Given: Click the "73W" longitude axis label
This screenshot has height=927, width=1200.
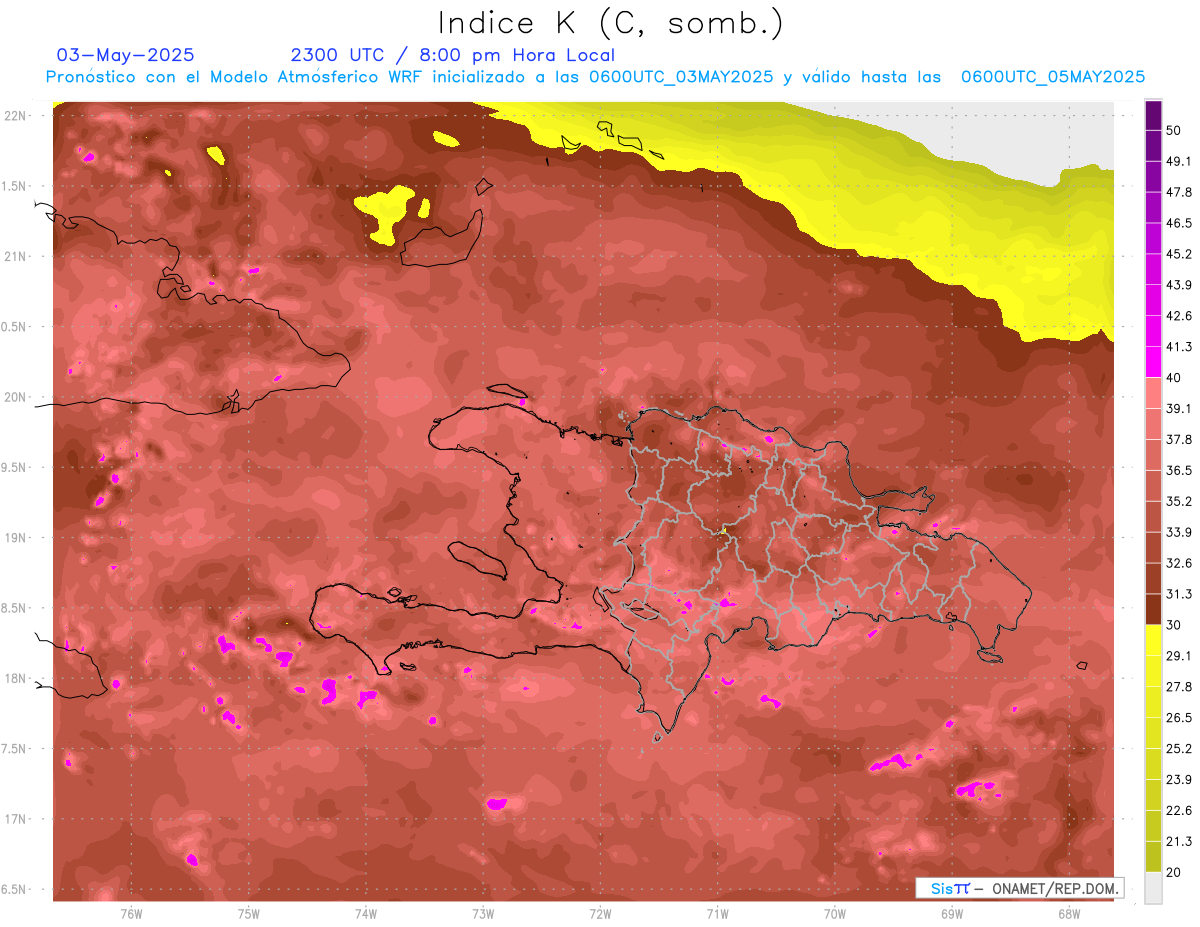Looking at the screenshot, I should pos(483,913).
